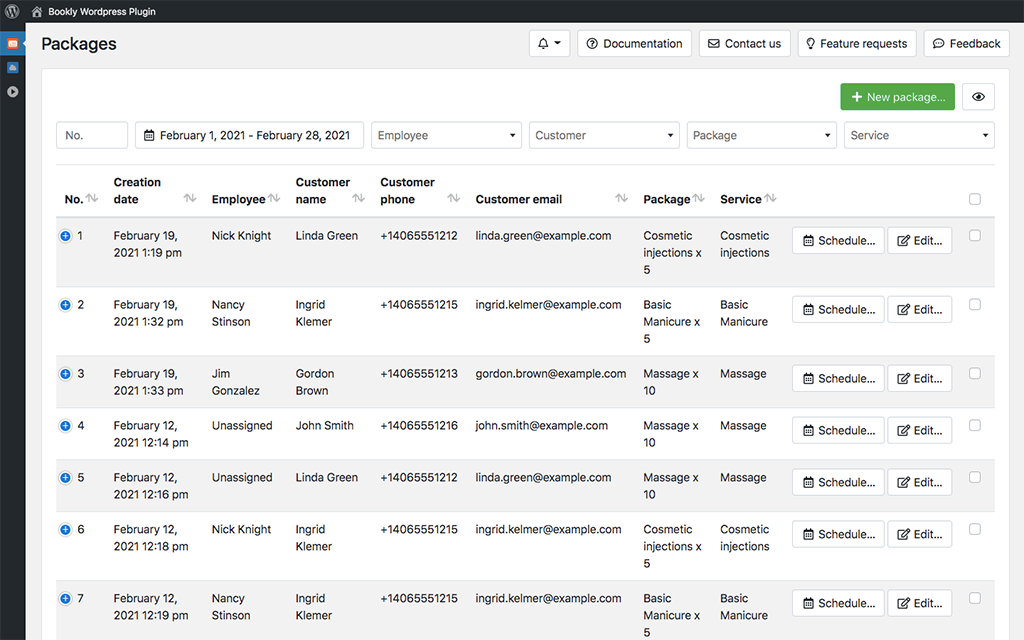Screen dimensions: 1024x640
Task: Check the box for row 5 Linda Green
Action: (975, 477)
